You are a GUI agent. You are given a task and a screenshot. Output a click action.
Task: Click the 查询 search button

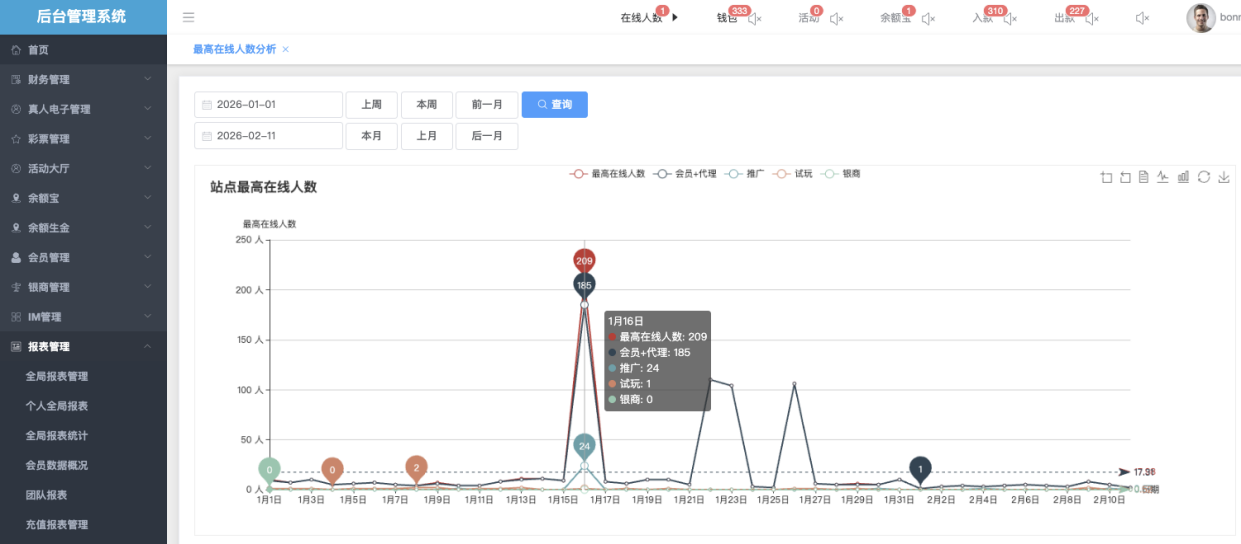(x=554, y=105)
